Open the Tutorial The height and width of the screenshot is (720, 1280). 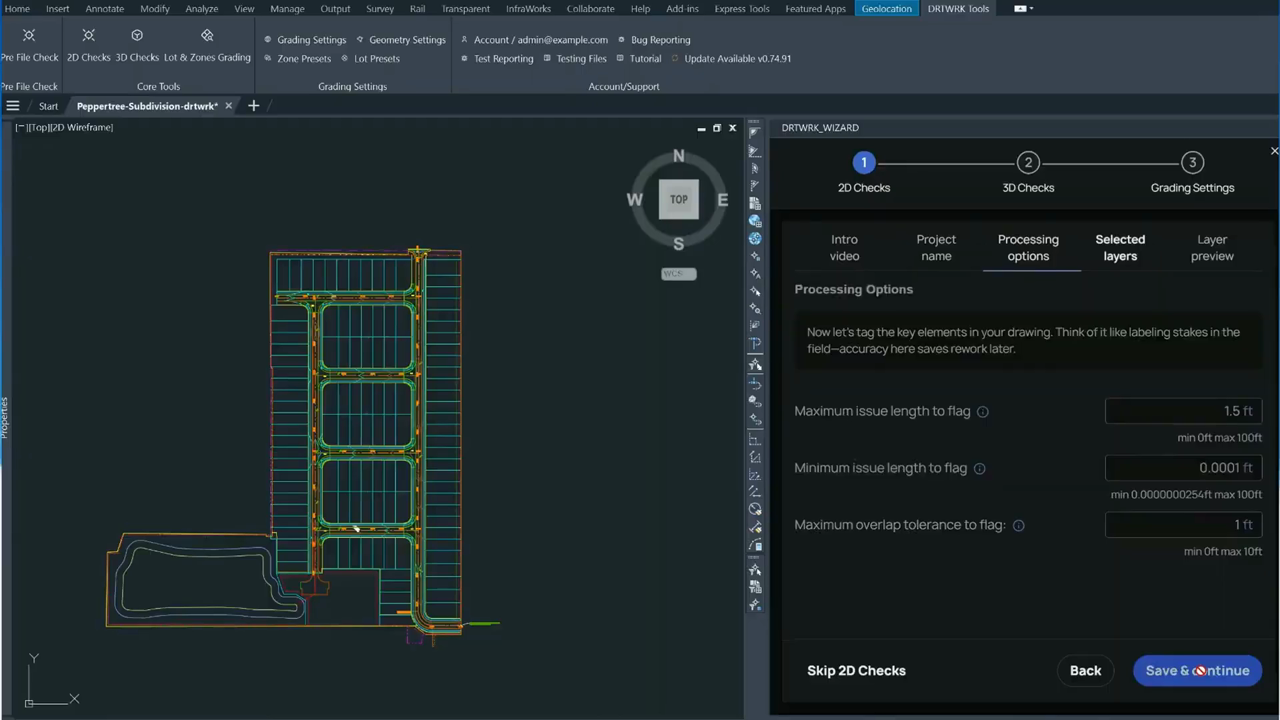click(x=639, y=58)
